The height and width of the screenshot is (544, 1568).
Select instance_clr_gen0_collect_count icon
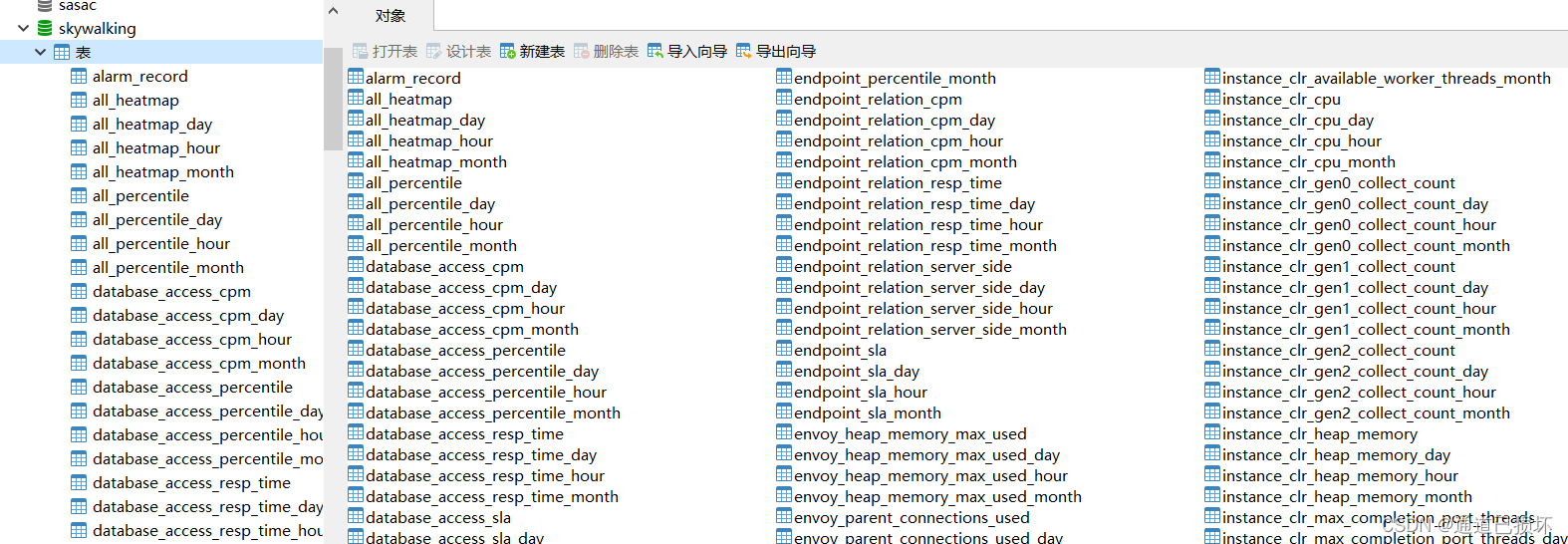[1212, 180]
